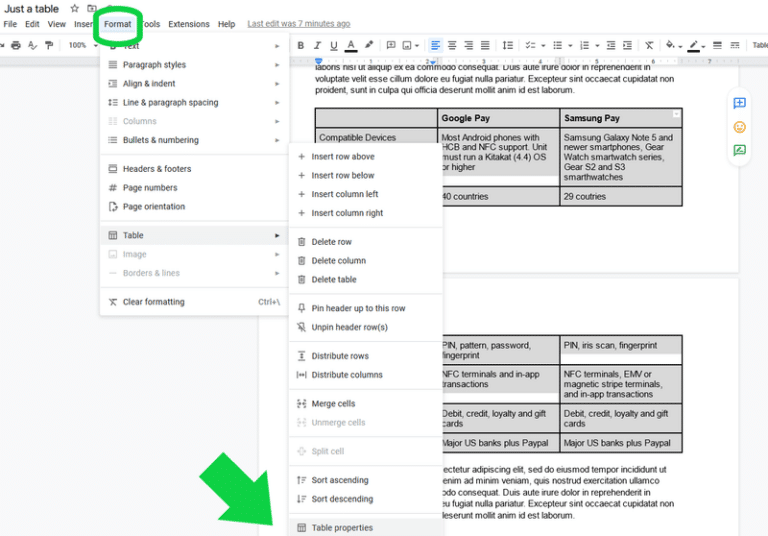This screenshot has width=768, height=536.
Task: Open the checklist dropdown arrow
Action: (x=543, y=46)
